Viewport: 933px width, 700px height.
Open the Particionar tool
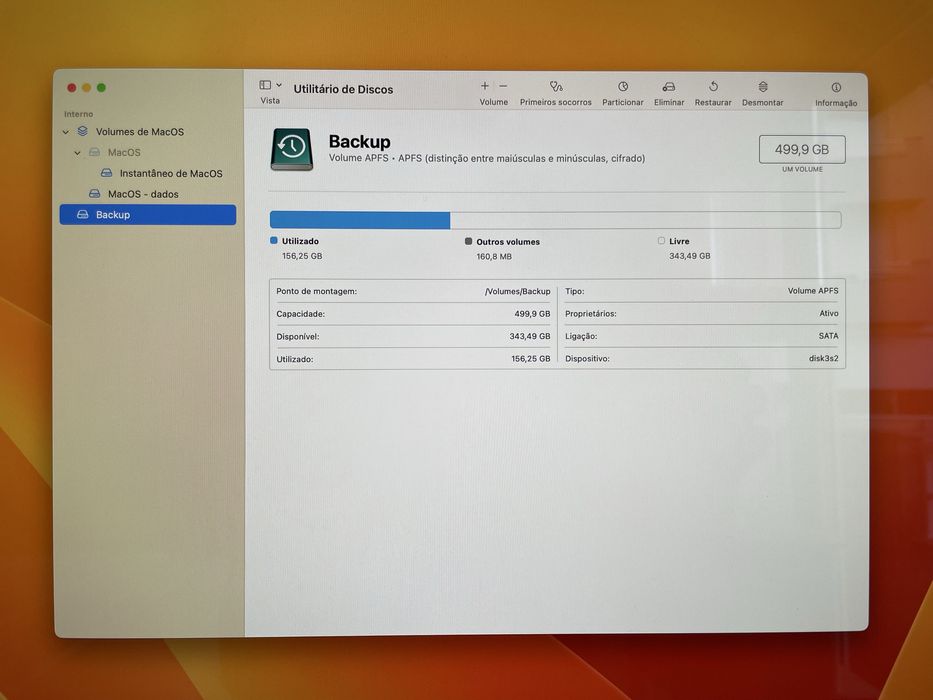(x=623, y=87)
